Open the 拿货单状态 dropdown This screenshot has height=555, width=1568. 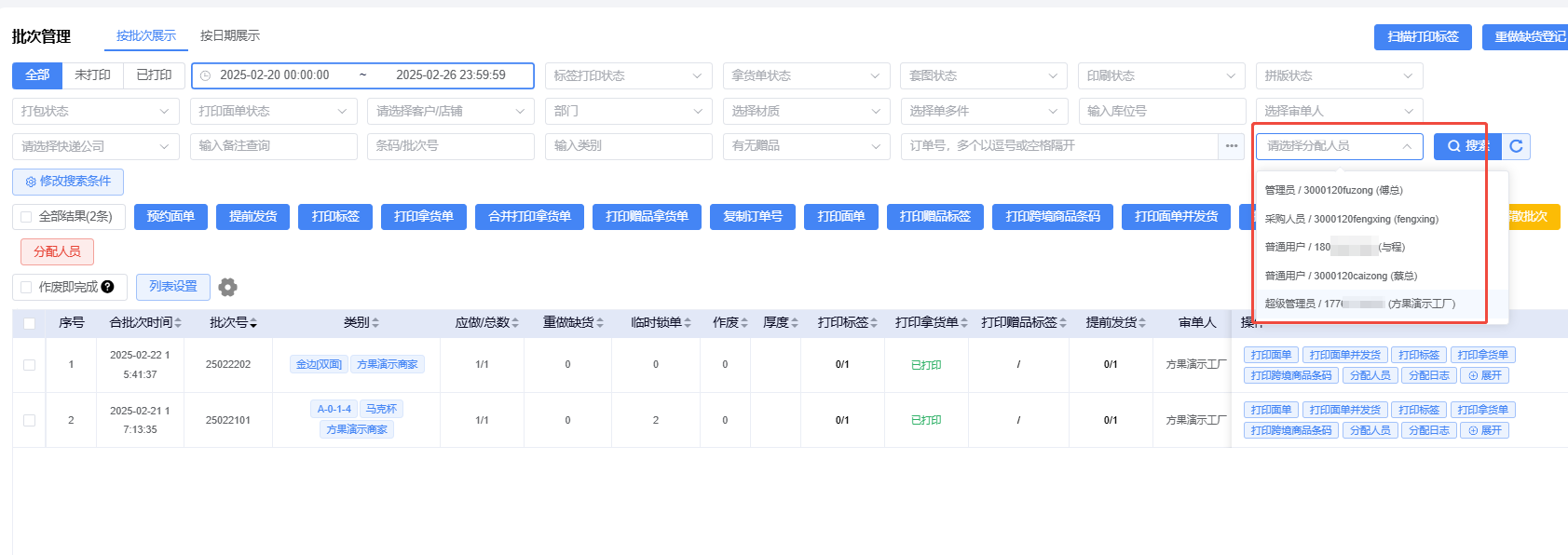806,75
